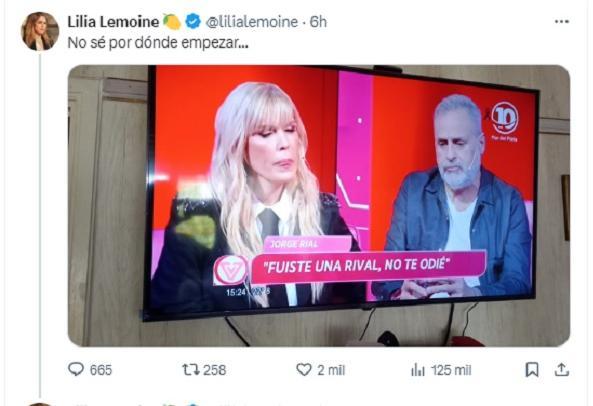Open Lilia Lemoine's profile avatar
The image size is (593, 406).
40,31
